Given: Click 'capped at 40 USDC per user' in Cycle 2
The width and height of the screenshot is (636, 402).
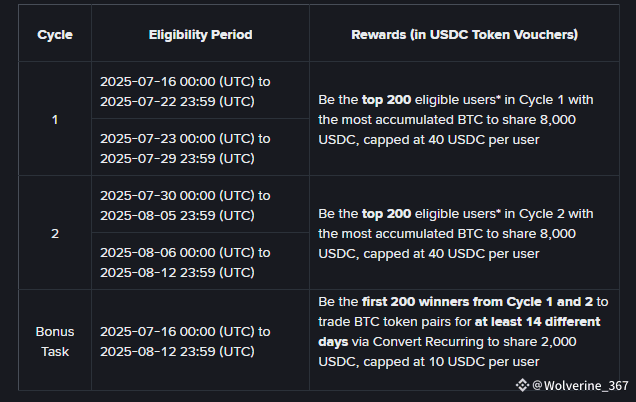Looking at the screenshot, I should pos(451,254).
